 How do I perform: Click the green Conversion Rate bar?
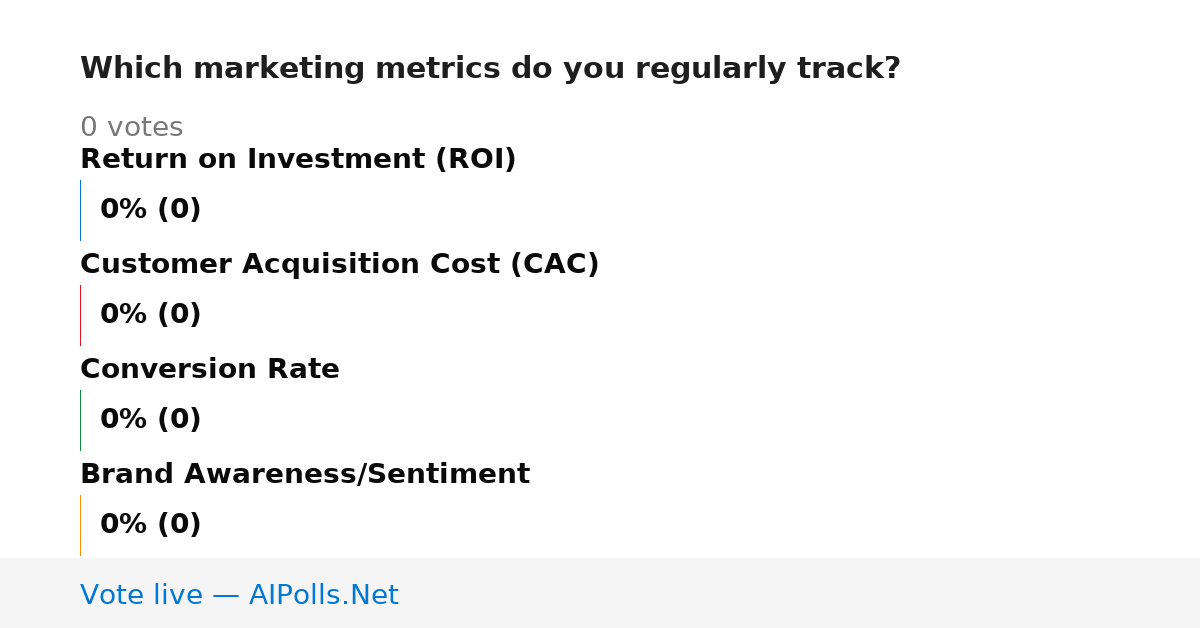pyautogui.click(x=80, y=420)
